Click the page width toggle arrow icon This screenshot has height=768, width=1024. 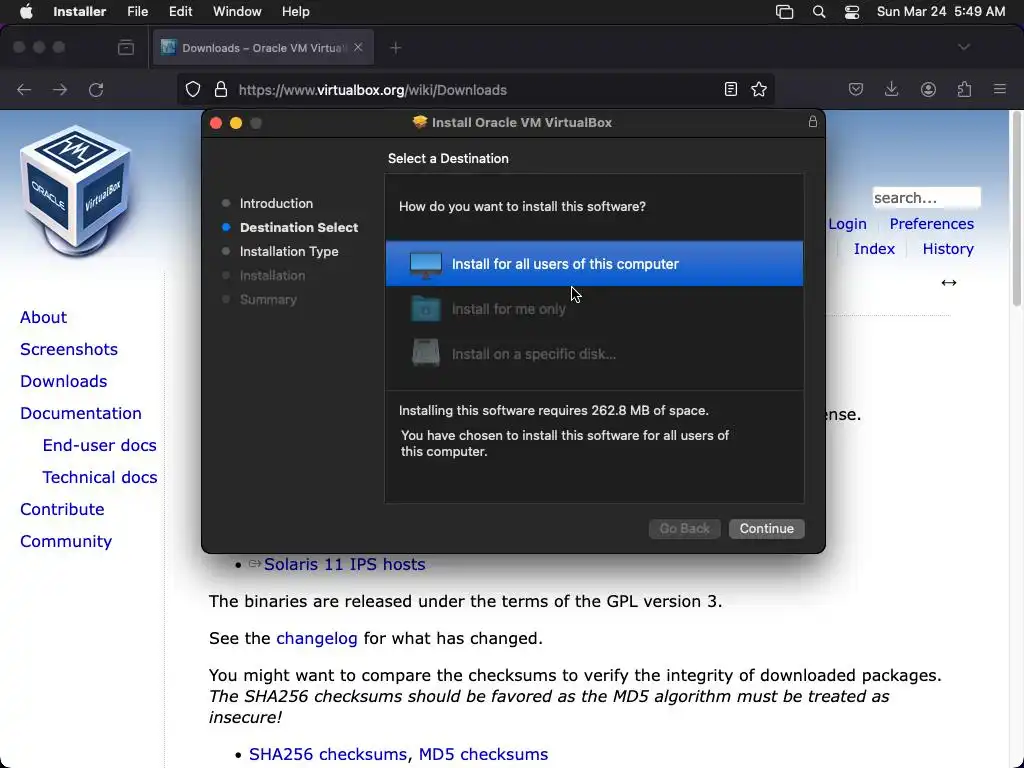click(x=949, y=283)
